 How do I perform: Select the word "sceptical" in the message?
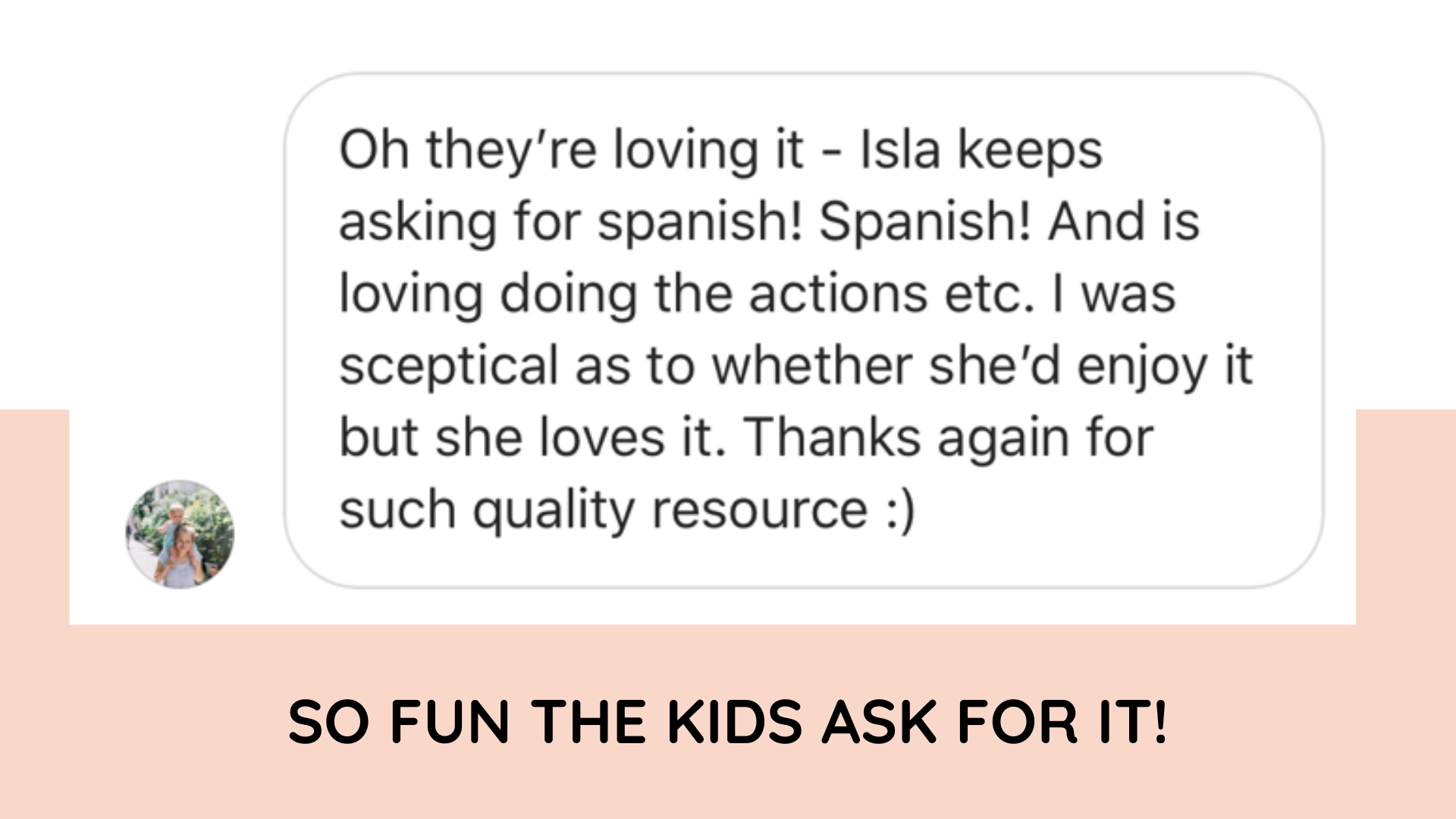(449, 366)
